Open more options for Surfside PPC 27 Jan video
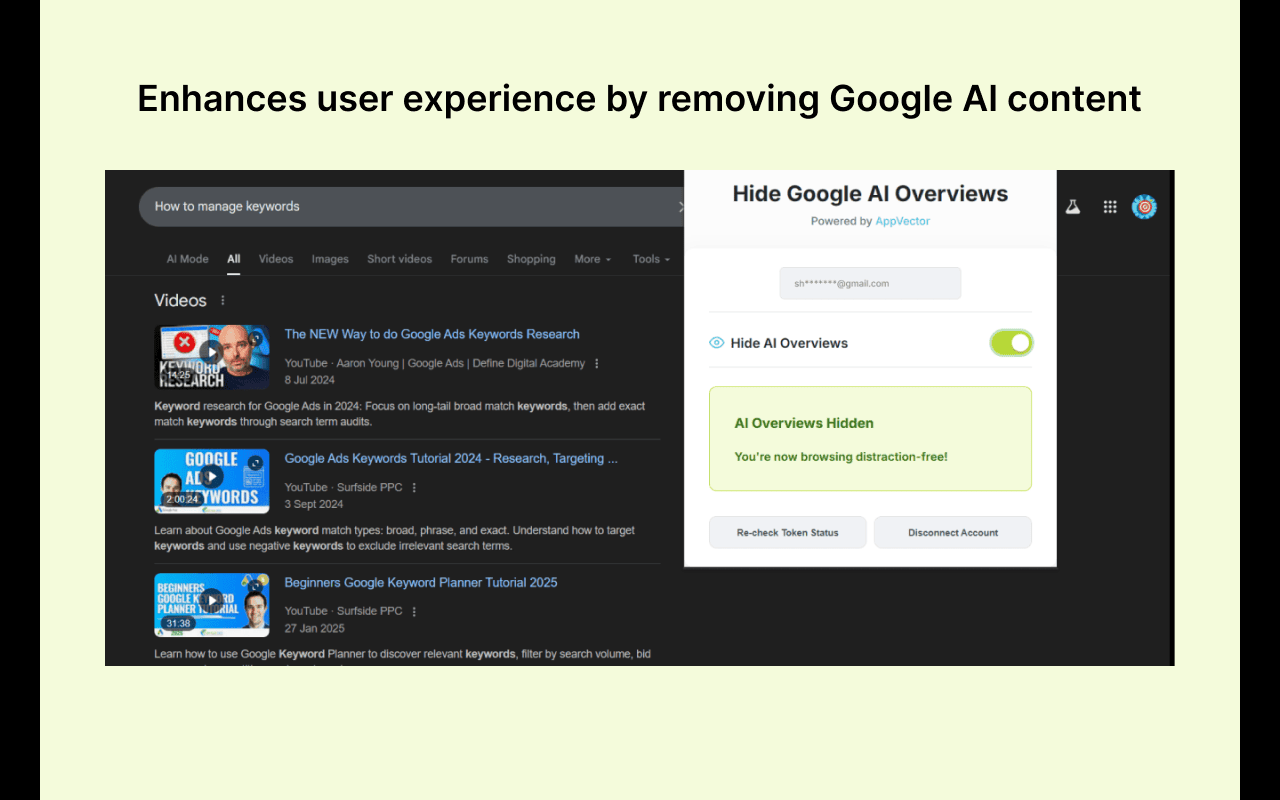Screen dimensions: 1280x800 point(414,611)
